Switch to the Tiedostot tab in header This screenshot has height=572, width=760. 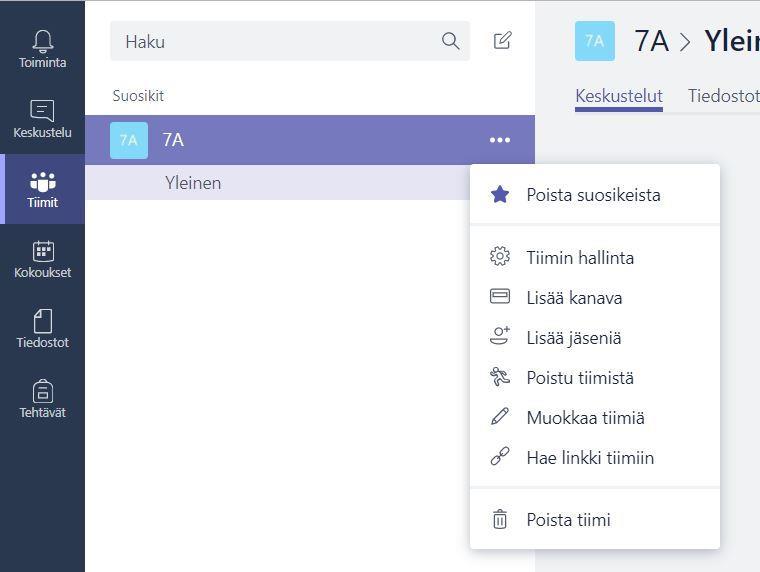[x=724, y=96]
